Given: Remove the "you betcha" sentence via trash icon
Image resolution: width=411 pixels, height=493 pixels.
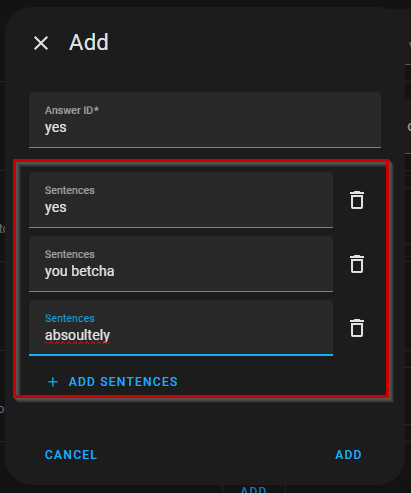Looking at the screenshot, I should [357, 264].
